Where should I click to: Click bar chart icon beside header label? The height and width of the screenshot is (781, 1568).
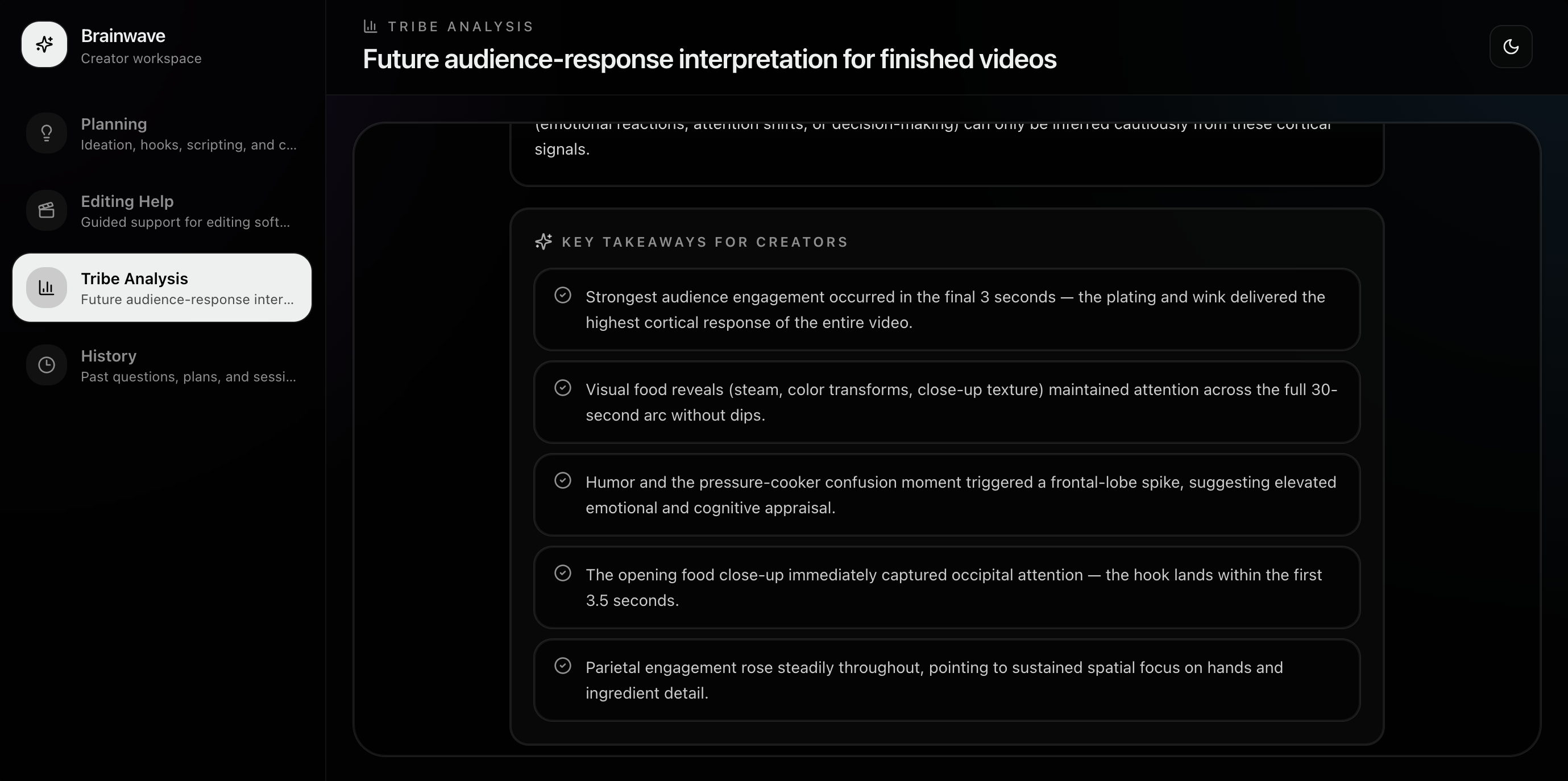pyautogui.click(x=370, y=26)
